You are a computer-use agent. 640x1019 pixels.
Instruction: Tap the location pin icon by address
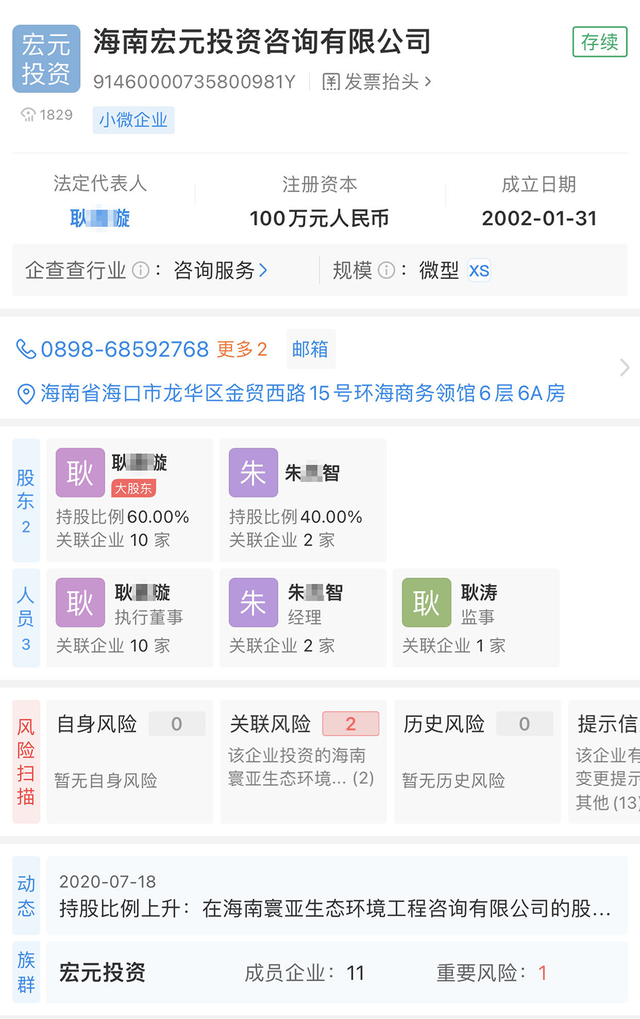(25, 394)
